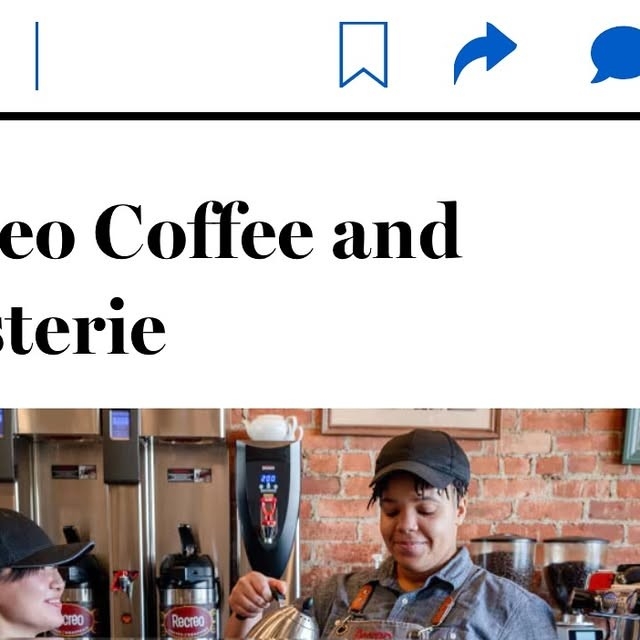640x640 pixels.
Task: Open the coffee shop hero photo
Action: 320,524
